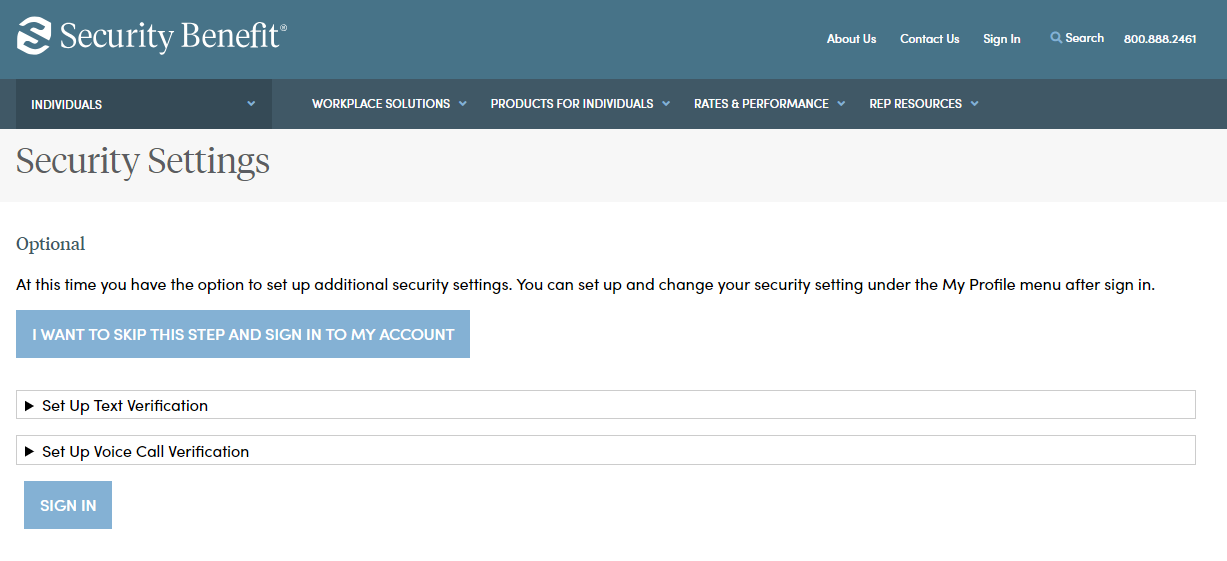Image resolution: width=1227 pixels, height=561 pixels.
Task: Expand Set Up Voice Call Verification
Action: click(606, 451)
